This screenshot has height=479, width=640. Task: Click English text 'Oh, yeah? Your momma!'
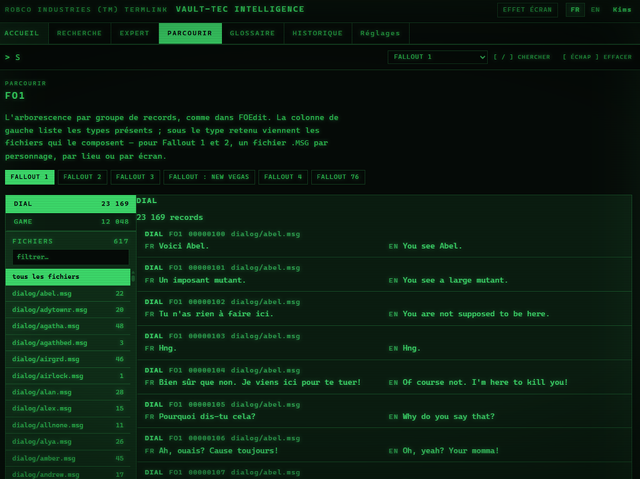451,451
